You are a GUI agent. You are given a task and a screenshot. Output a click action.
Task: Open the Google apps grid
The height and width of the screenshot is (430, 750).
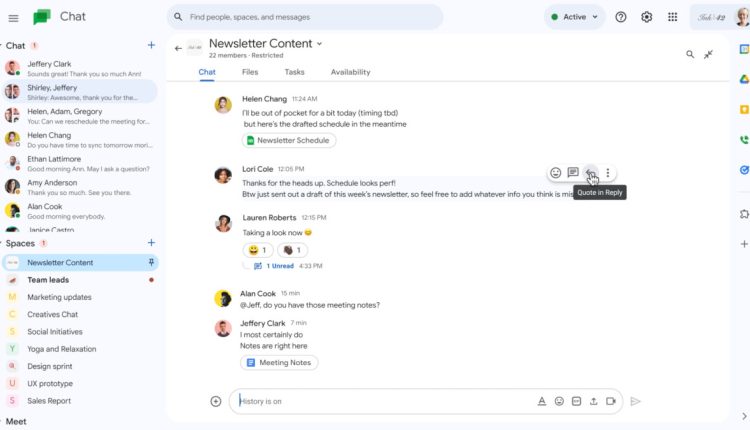point(673,17)
